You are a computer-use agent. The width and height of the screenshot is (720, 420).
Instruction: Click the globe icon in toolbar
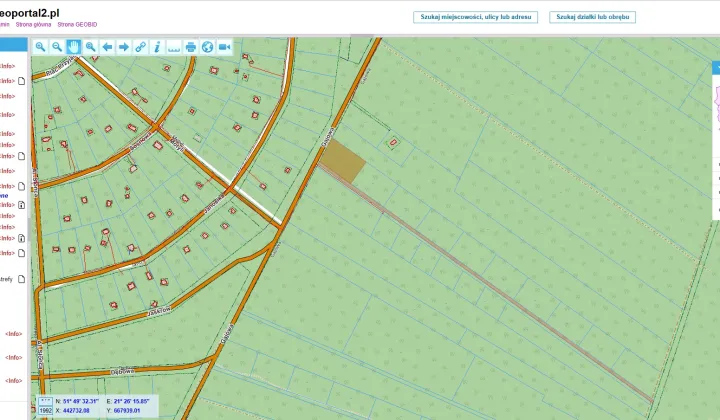point(207,47)
